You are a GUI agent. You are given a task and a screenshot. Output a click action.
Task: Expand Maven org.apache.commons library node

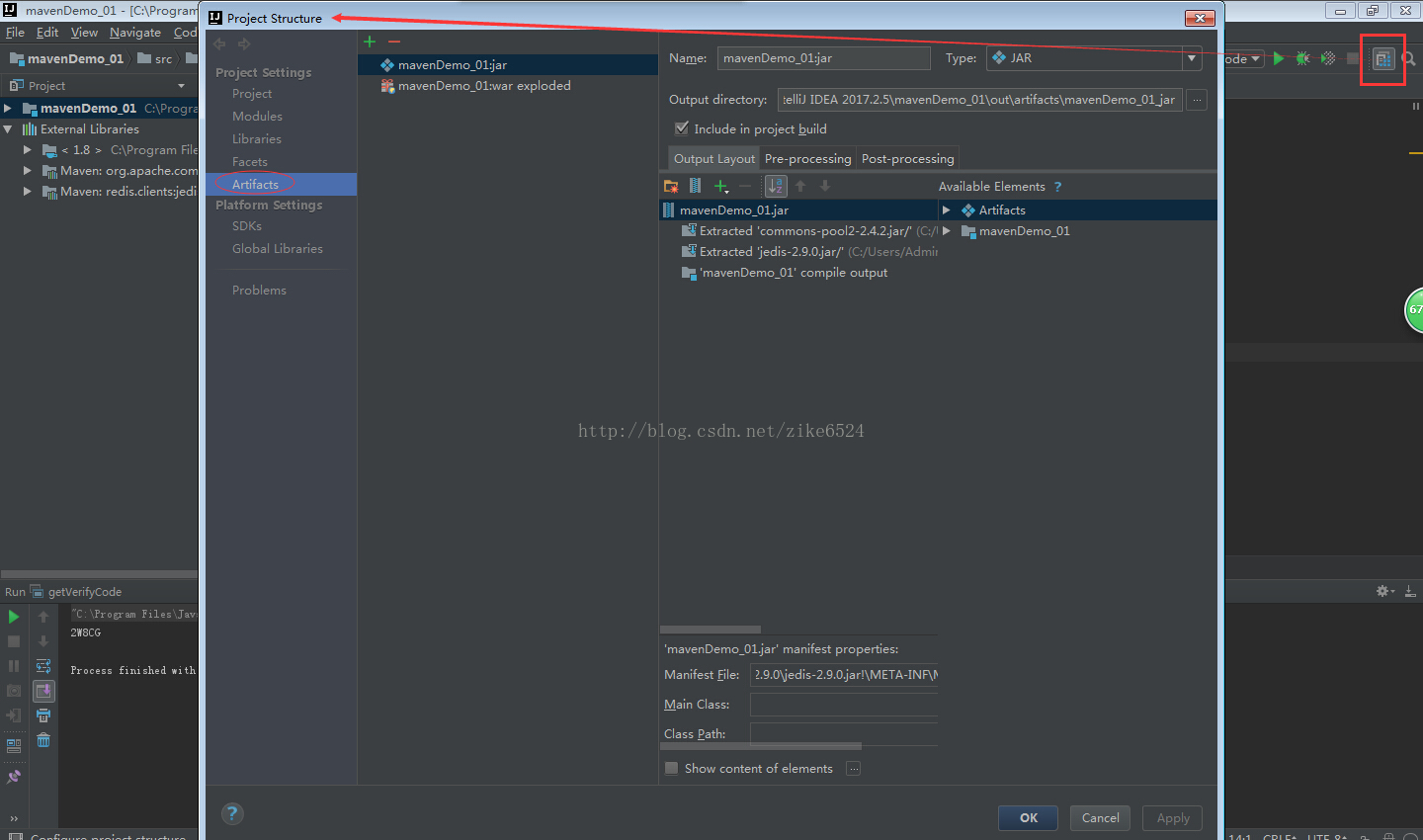tap(28, 170)
